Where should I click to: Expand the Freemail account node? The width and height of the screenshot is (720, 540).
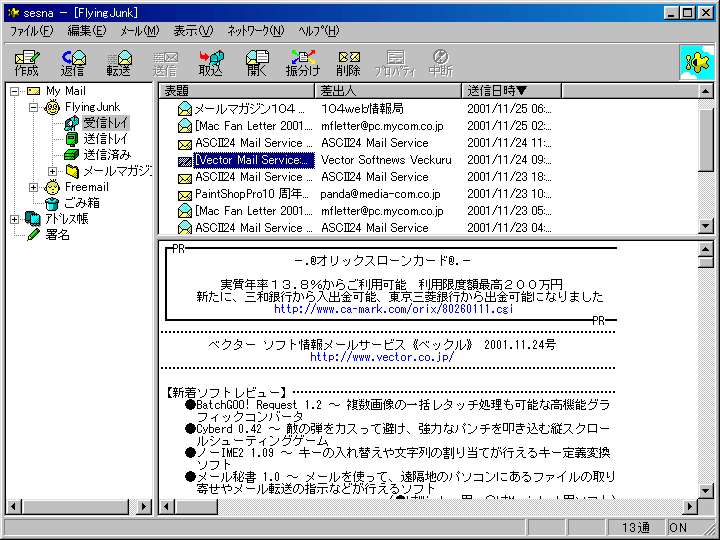(x=34, y=187)
